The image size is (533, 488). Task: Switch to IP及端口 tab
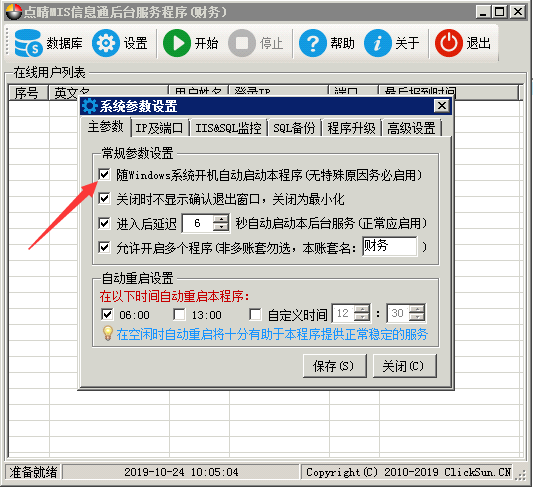[x=159, y=128]
